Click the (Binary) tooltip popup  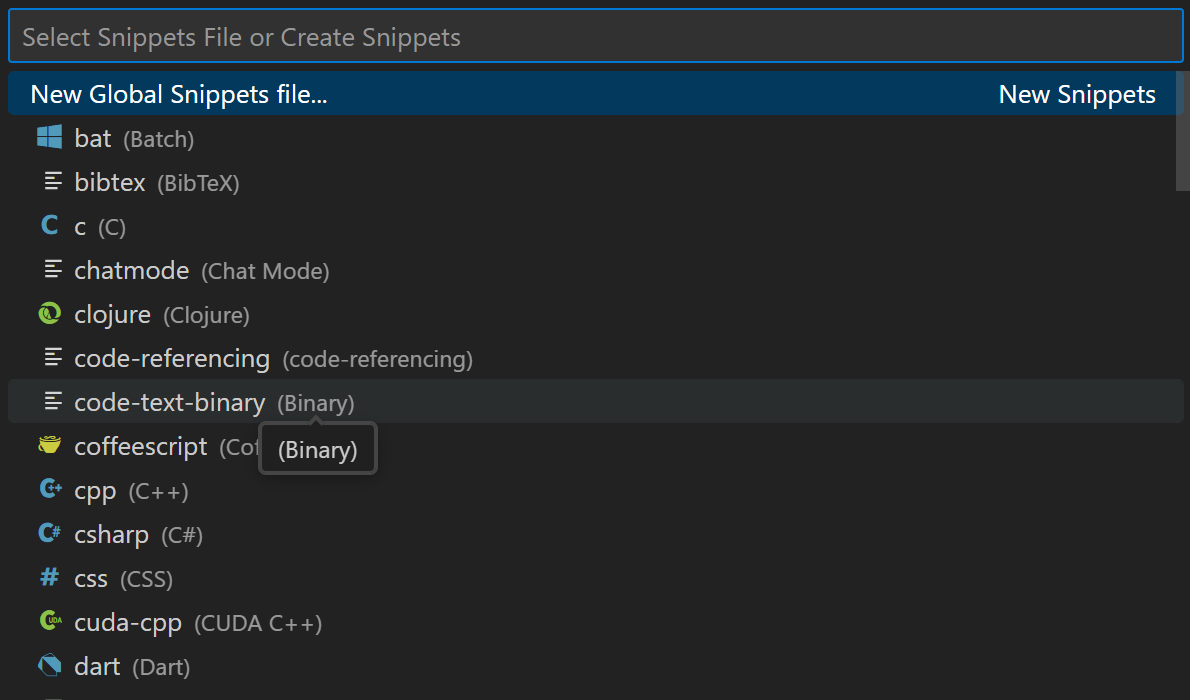pos(318,449)
